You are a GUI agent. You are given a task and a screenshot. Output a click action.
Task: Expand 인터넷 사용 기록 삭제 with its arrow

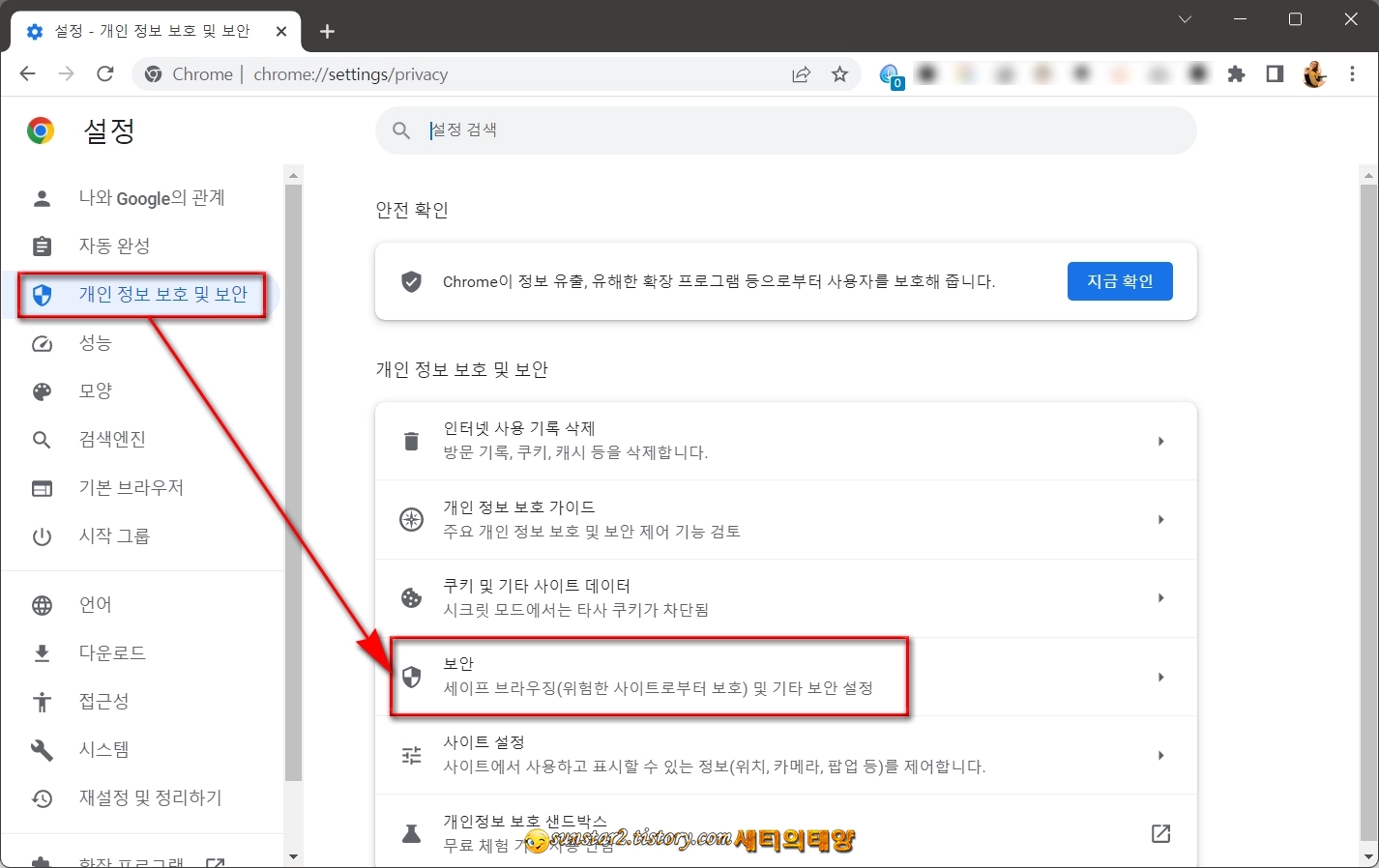1160,440
